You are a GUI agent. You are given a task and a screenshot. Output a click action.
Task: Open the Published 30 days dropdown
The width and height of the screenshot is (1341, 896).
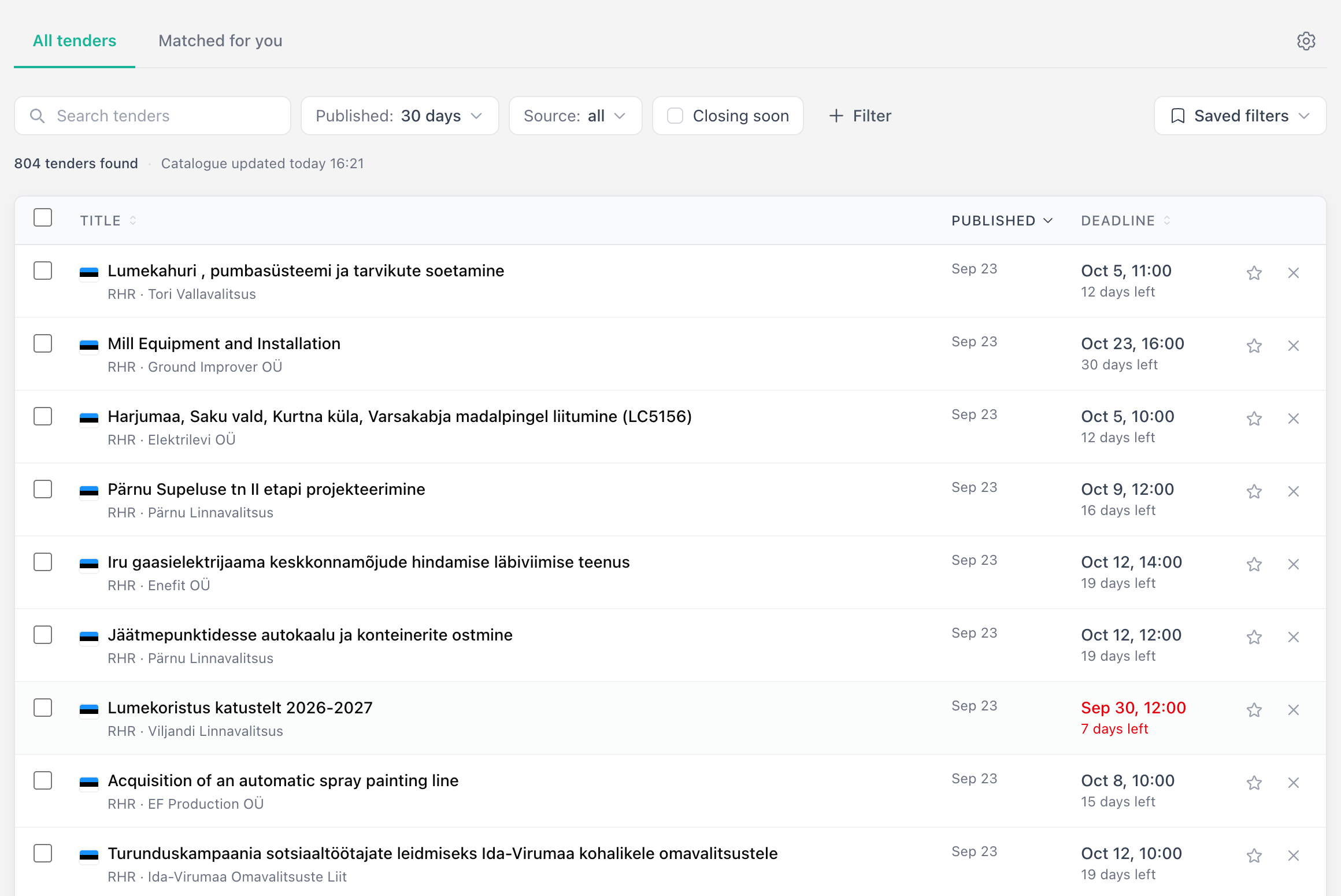click(399, 116)
